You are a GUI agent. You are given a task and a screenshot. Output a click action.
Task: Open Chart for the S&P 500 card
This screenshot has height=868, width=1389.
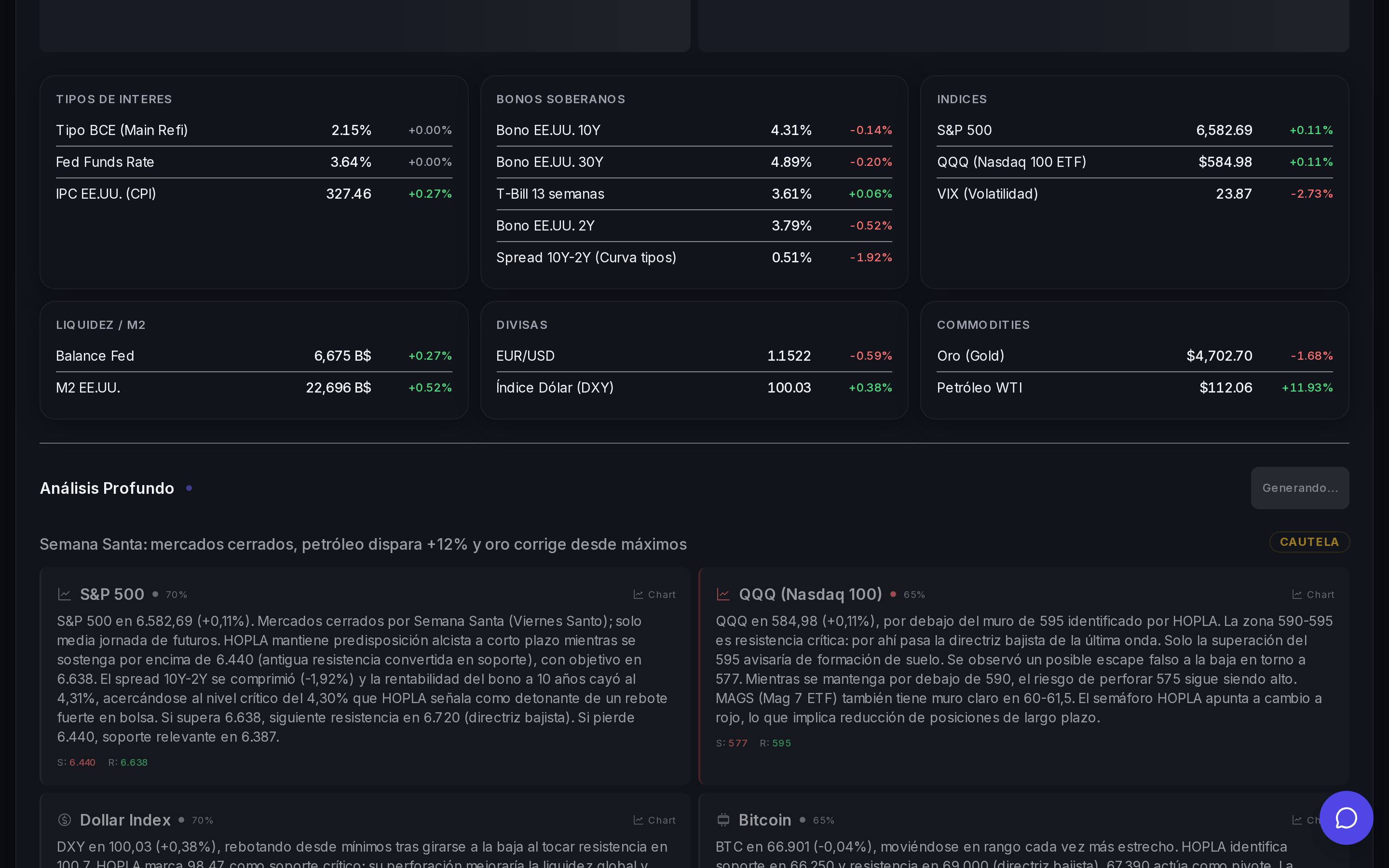pos(654,595)
